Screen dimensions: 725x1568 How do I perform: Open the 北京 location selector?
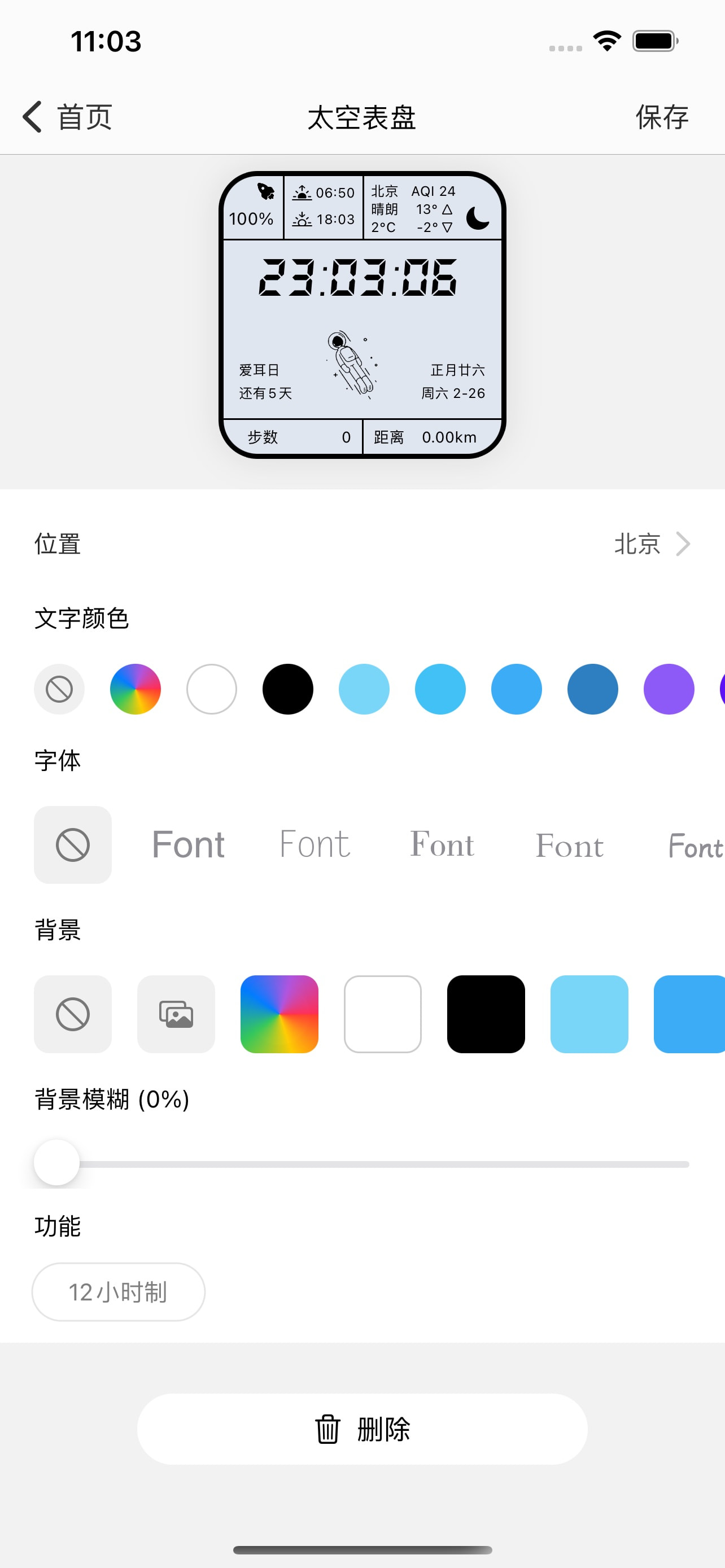point(637,544)
